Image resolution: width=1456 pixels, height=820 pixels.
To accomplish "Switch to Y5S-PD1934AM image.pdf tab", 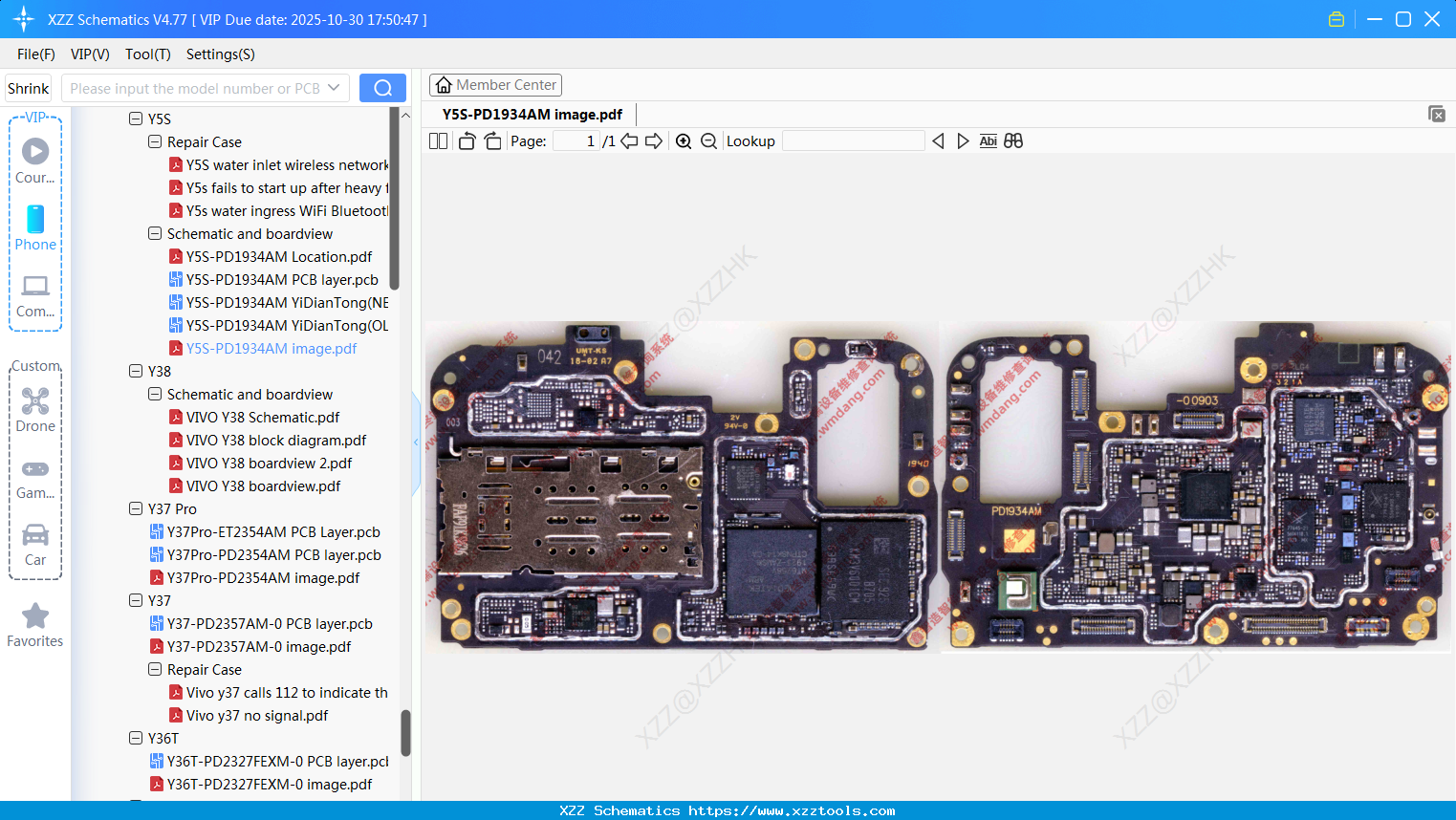I will [x=532, y=115].
